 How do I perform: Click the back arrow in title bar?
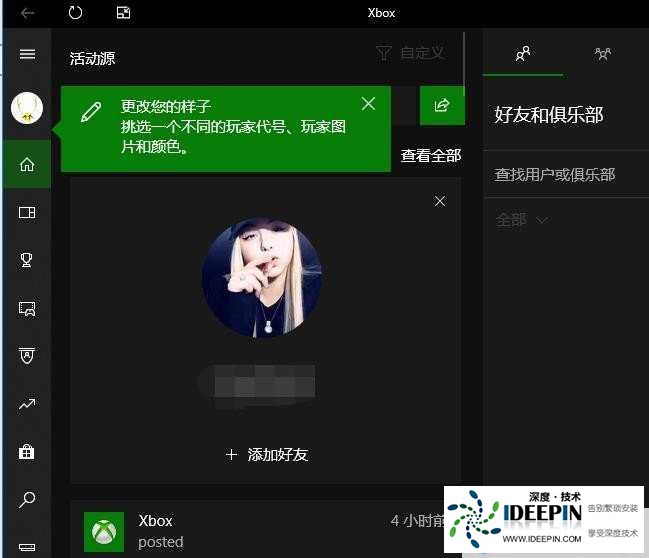tap(27, 13)
